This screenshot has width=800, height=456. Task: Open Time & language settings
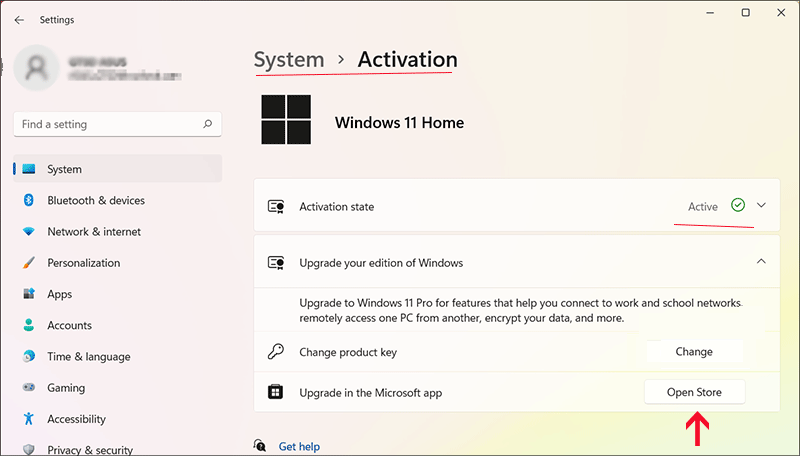[118, 356]
